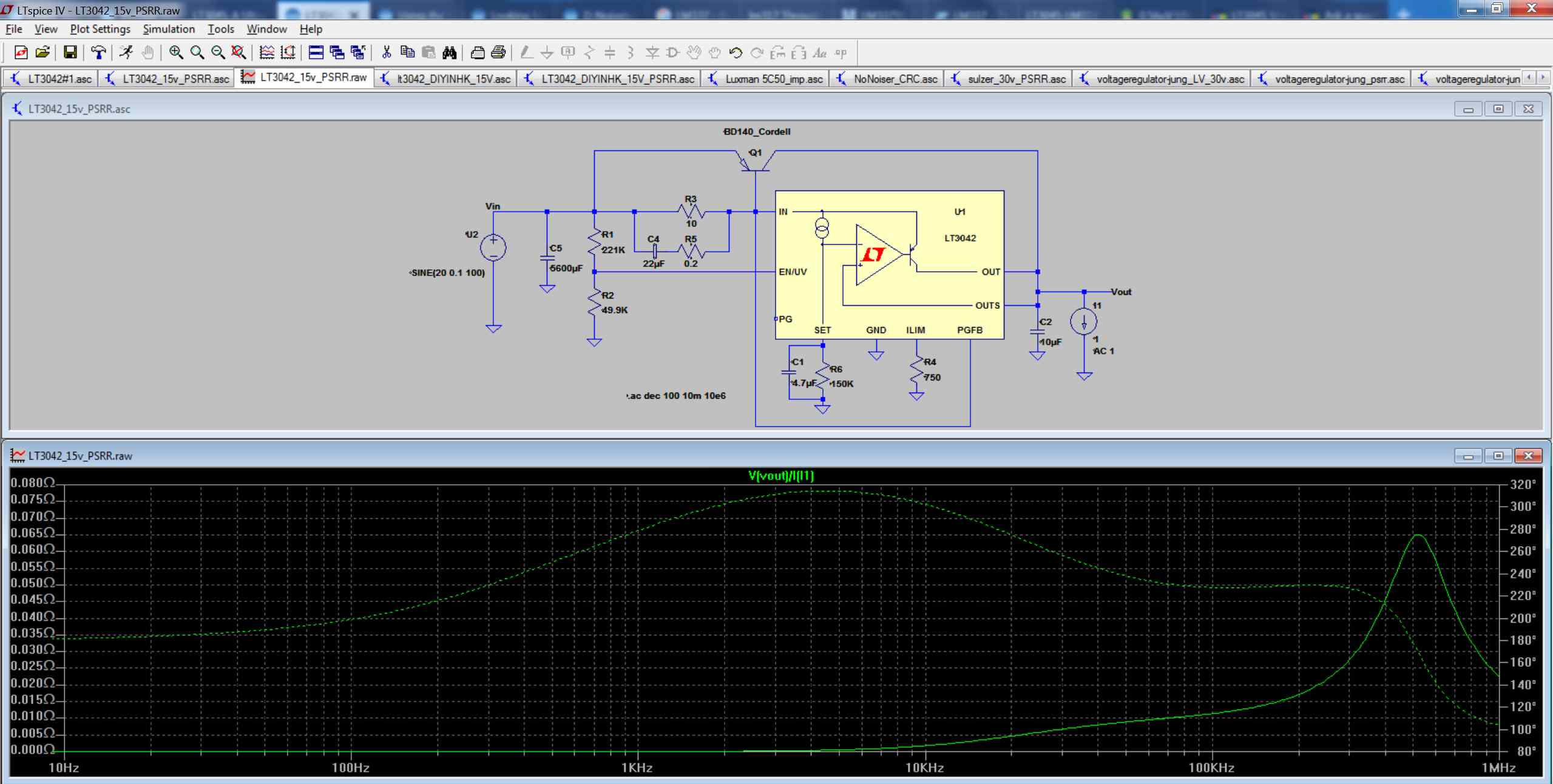Switch to the voltageregulator-jung_LV_30v.asc tab

(x=1162, y=79)
